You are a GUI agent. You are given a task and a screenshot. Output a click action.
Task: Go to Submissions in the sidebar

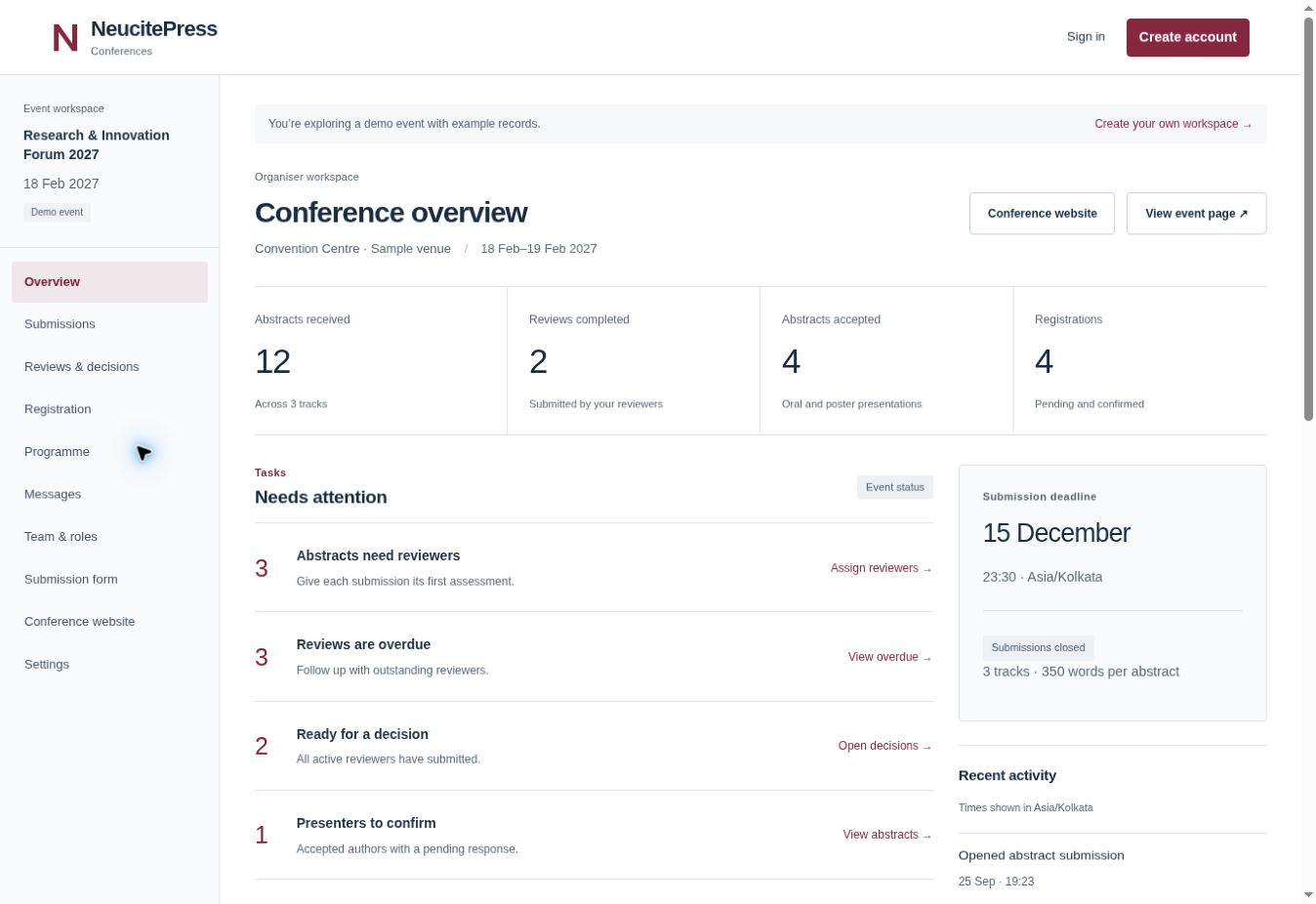[x=109, y=324]
